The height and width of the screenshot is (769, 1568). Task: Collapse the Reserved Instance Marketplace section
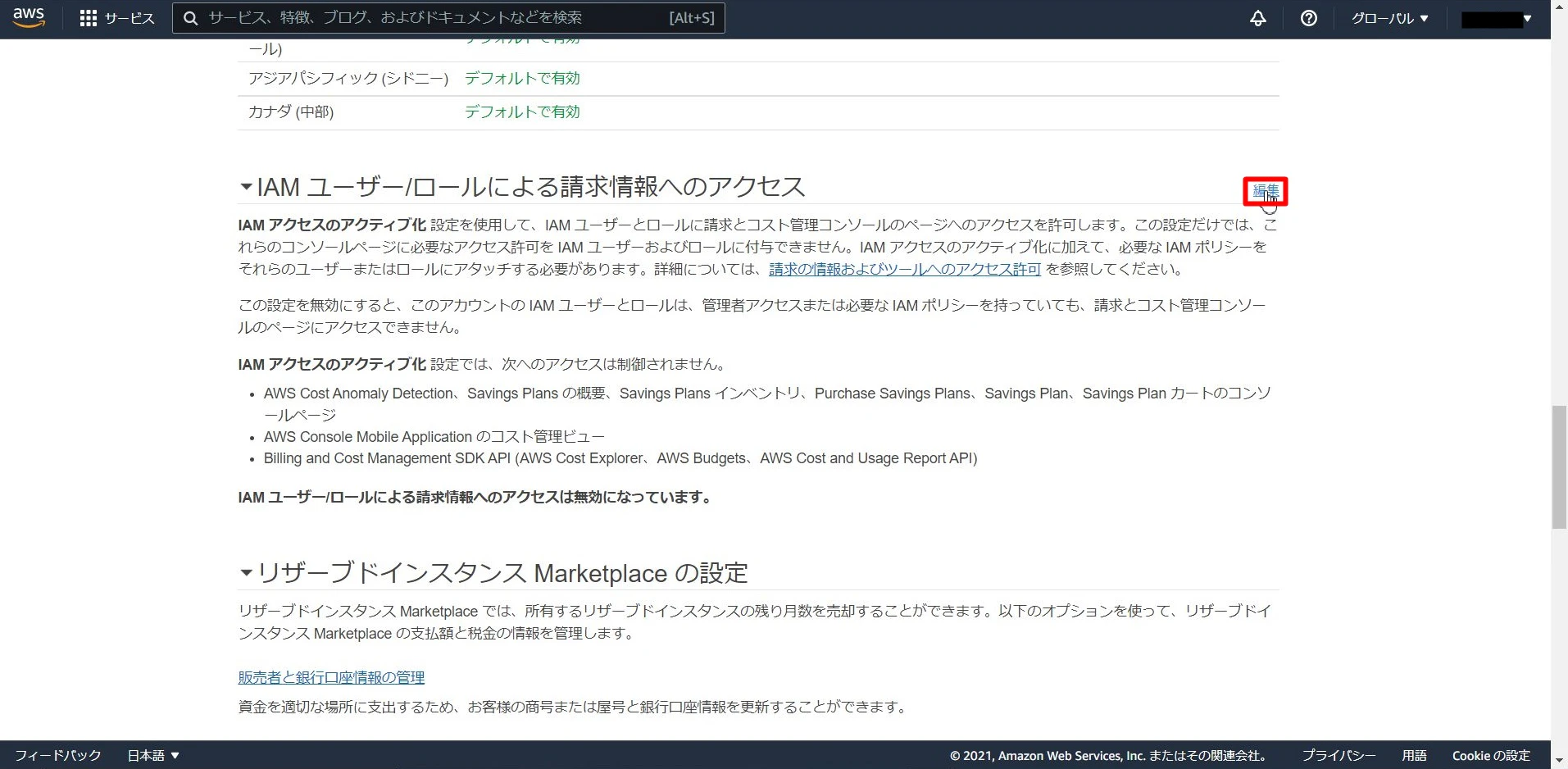click(x=246, y=572)
